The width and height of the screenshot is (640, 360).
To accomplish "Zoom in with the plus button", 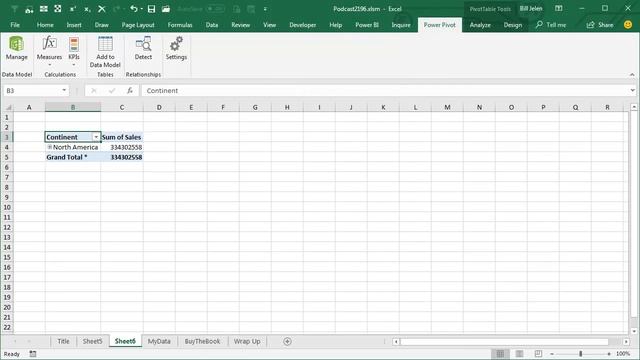I will [x=609, y=354].
